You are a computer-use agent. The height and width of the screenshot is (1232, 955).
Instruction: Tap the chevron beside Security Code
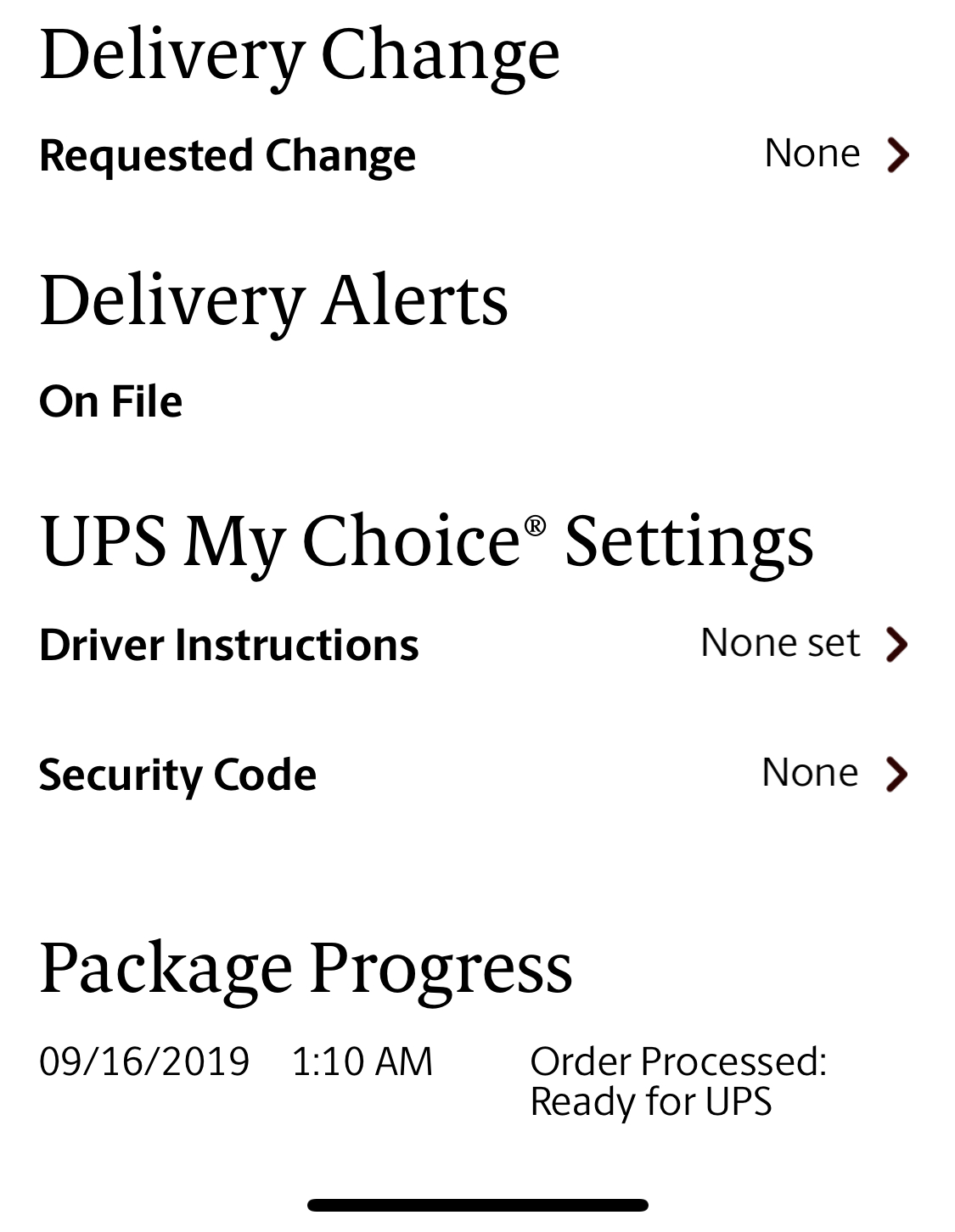point(896,774)
